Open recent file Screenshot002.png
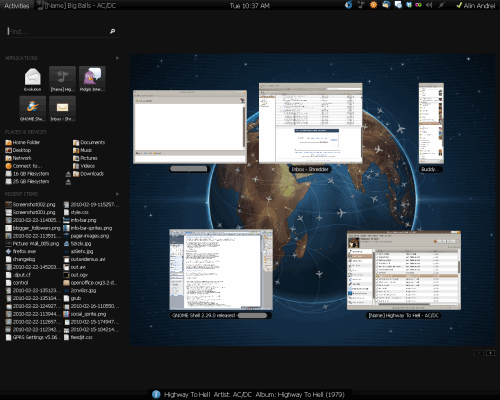 click(30, 204)
